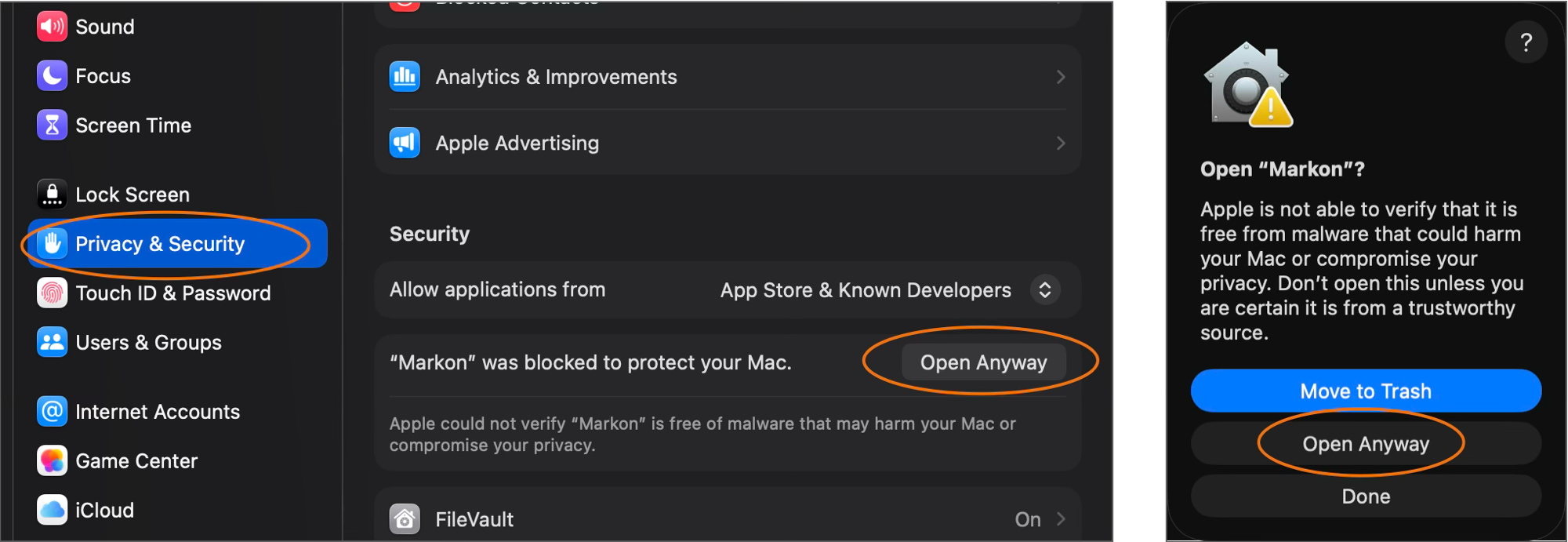Viewport: 1568px width, 542px height.
Task: Open Users & Groups settings
Action: (x=178, y=343)
